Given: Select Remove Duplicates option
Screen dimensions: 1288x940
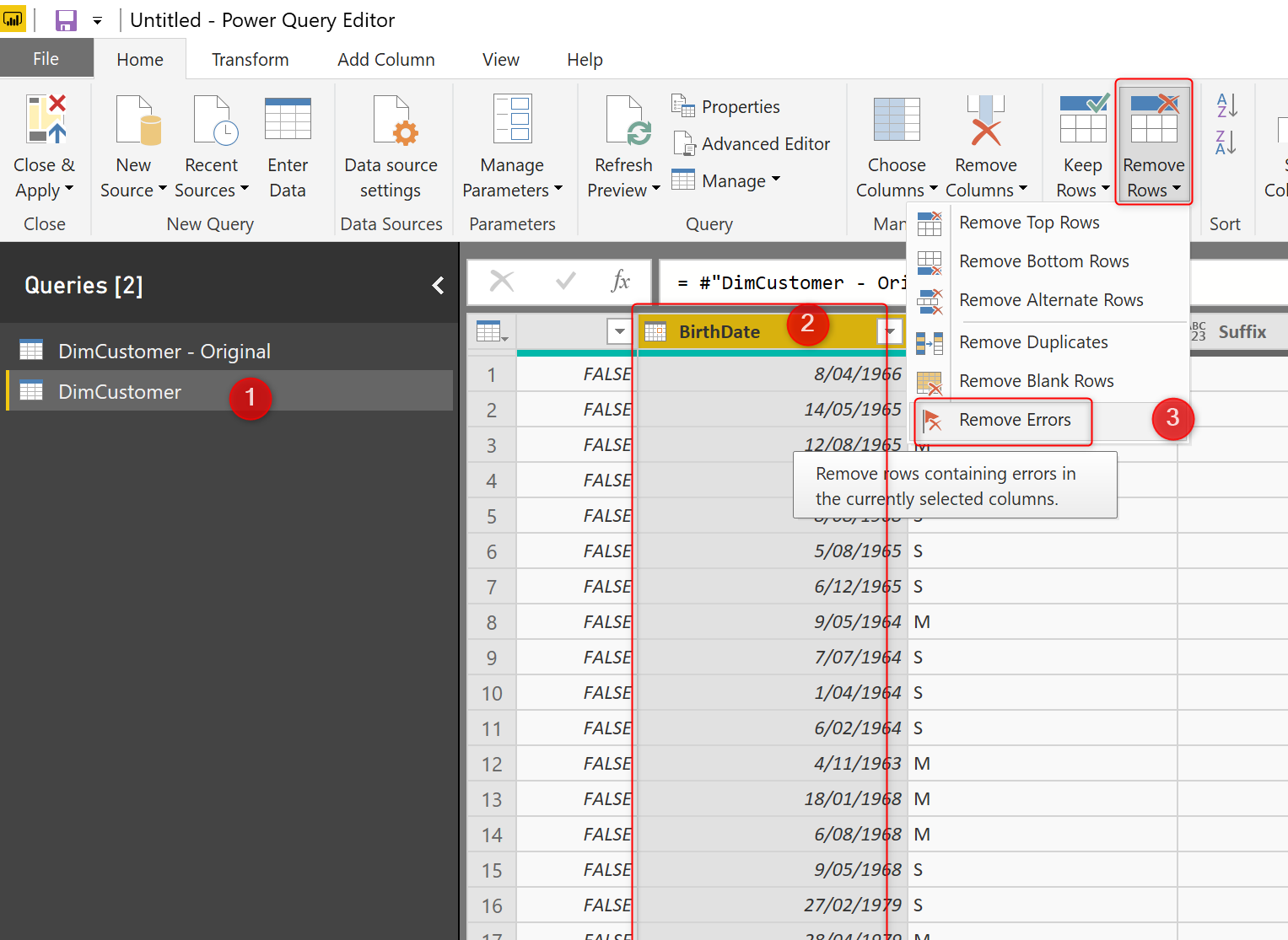Looking at the screenshot, I should [x=1032, y=342].
